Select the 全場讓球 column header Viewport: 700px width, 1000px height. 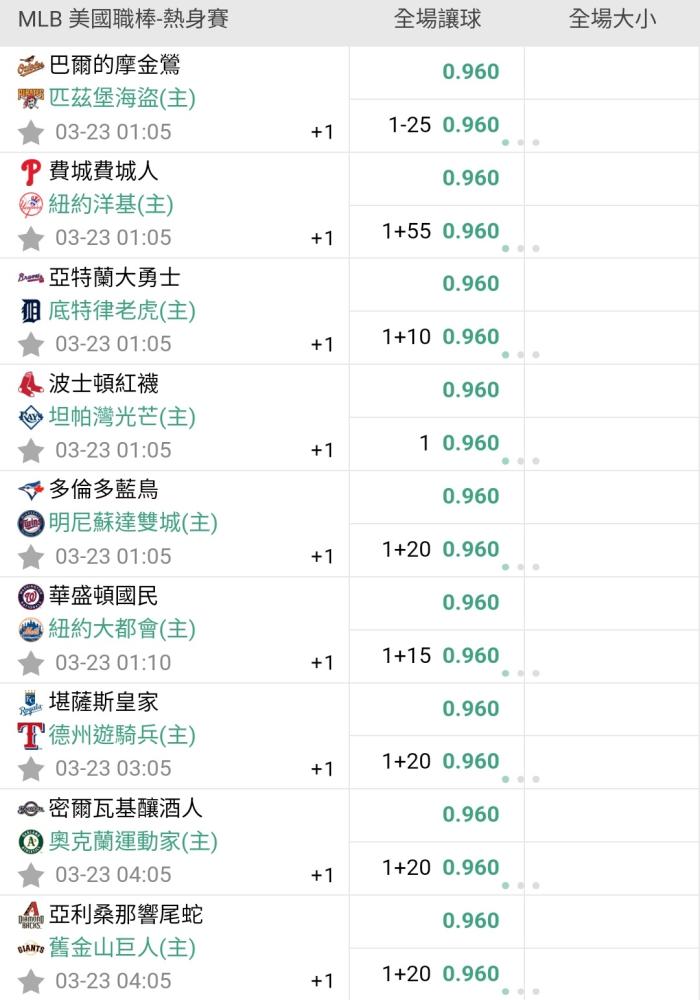click(437, 20)
